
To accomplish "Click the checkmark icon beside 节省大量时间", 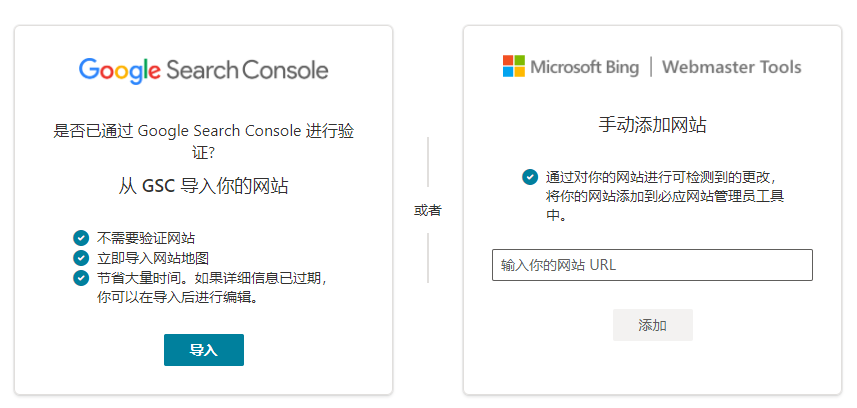I will (80, 278).
